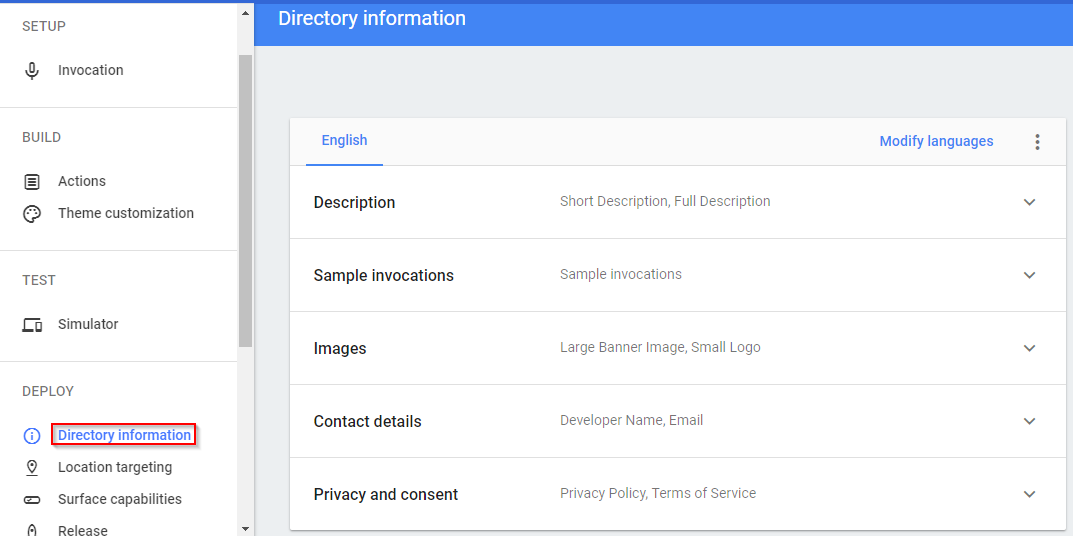Expand the Sample invocations section chevron
Screen dimensions: 1073x536
coord(1029,275)
